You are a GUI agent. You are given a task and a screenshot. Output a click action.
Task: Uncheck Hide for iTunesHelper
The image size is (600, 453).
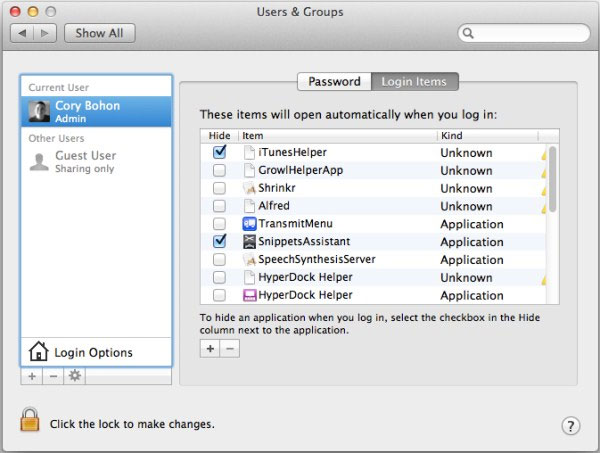(x=220, y=152)
